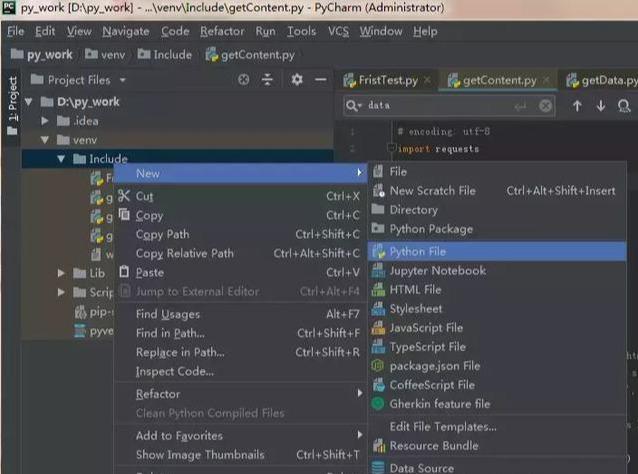Choose Find in Path...
The height and width of the screenshot is (474, 638).
tap(240, 333)
